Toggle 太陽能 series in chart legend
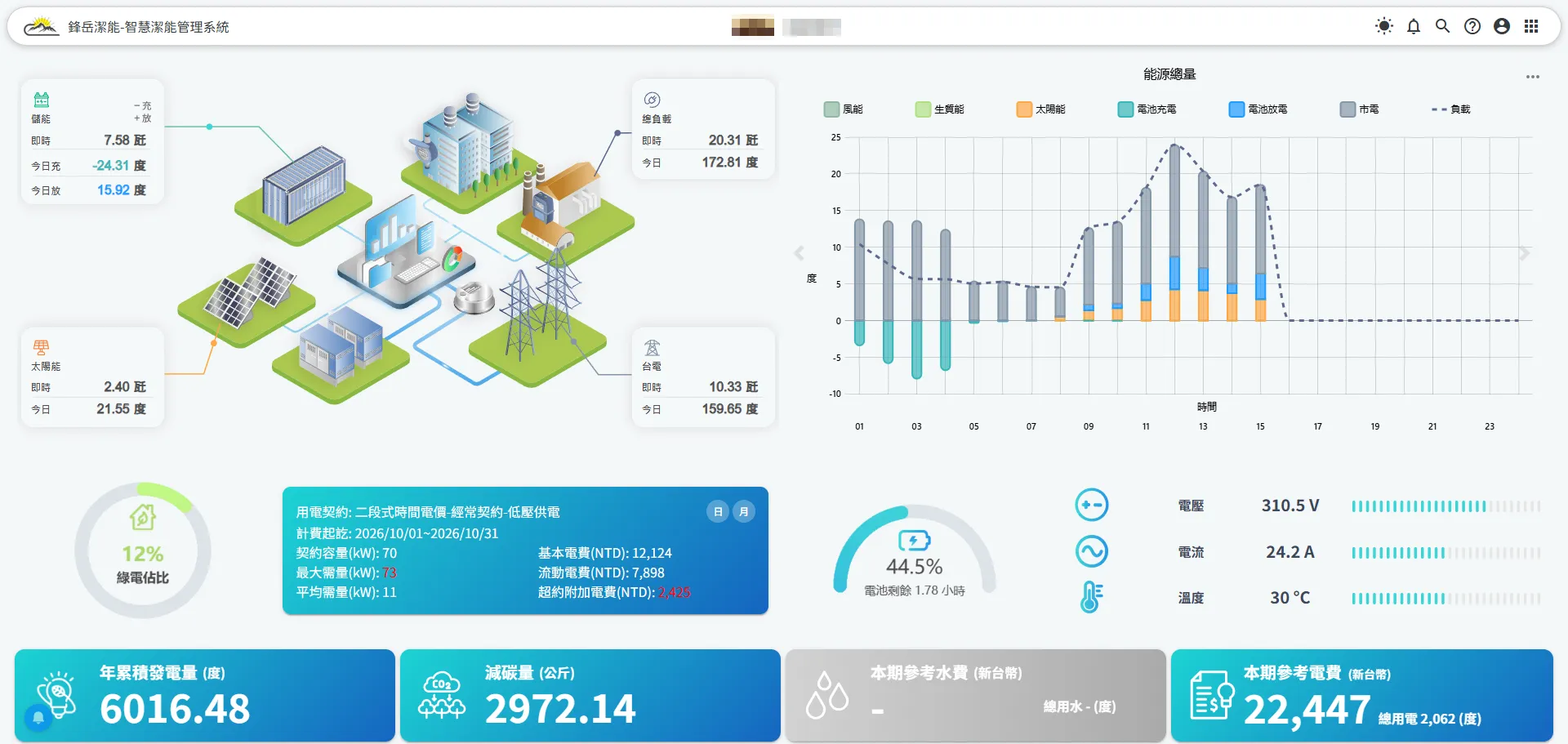The height and width of the screenshot is (744, 1568). [x=1041, y=109]
